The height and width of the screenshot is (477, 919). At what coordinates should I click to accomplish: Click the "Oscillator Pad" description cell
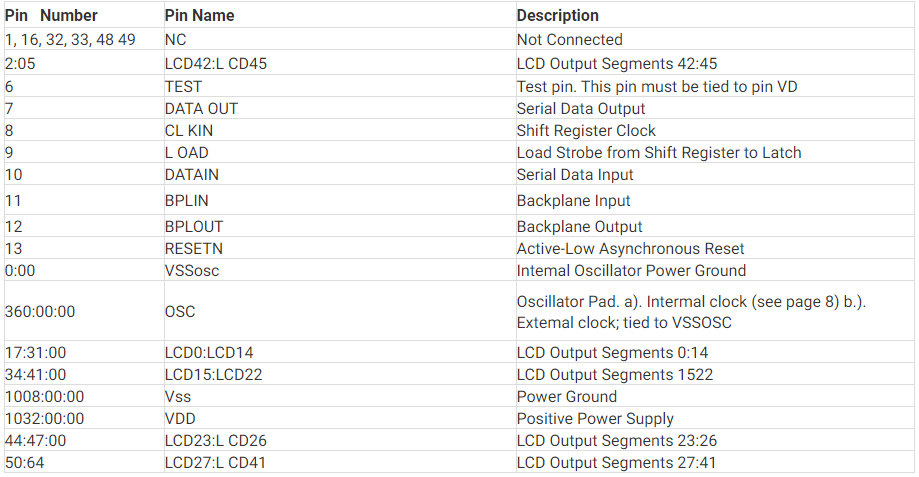coord(690,312)
